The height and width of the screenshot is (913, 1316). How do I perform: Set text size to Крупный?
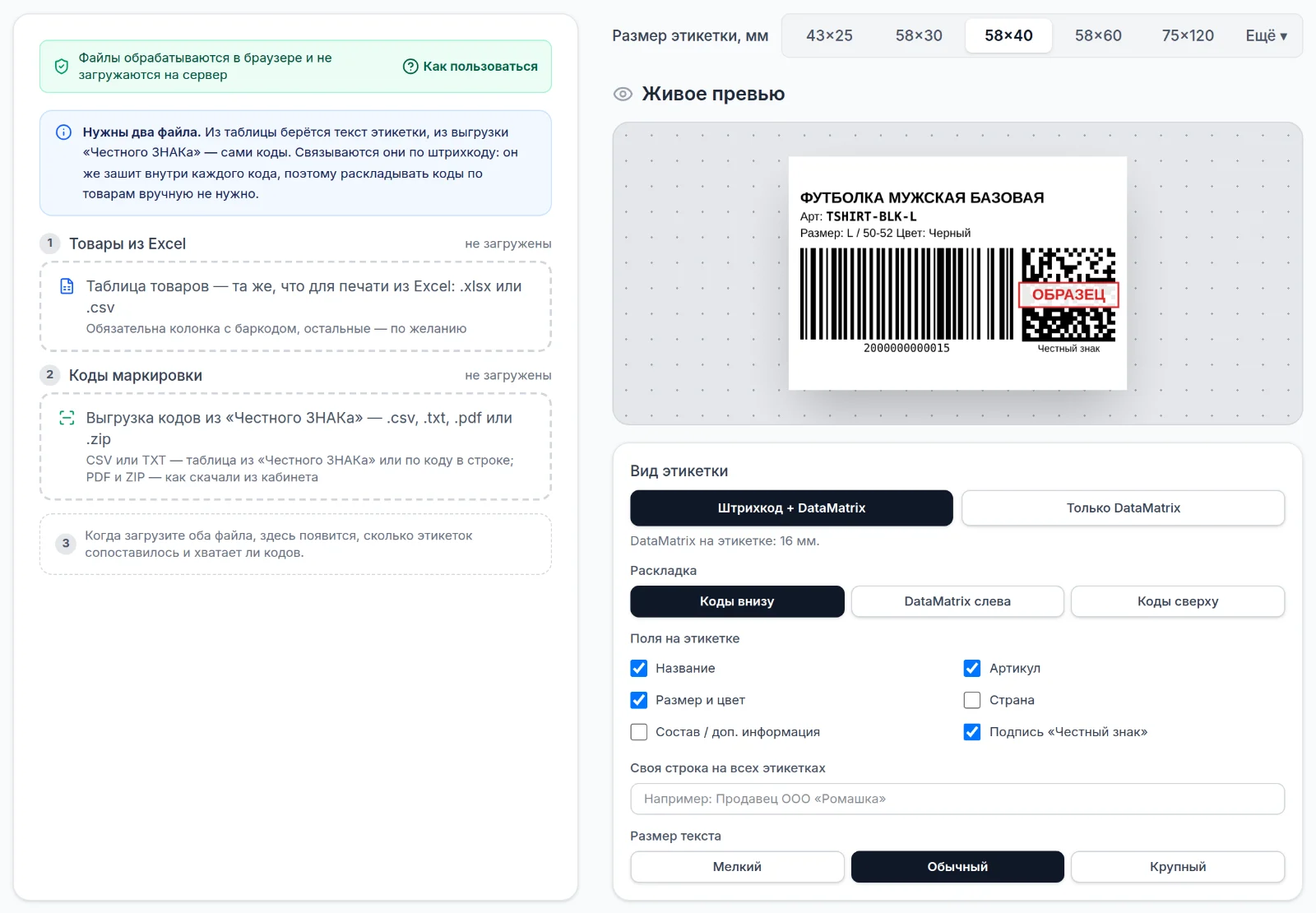click(1178, 867)
